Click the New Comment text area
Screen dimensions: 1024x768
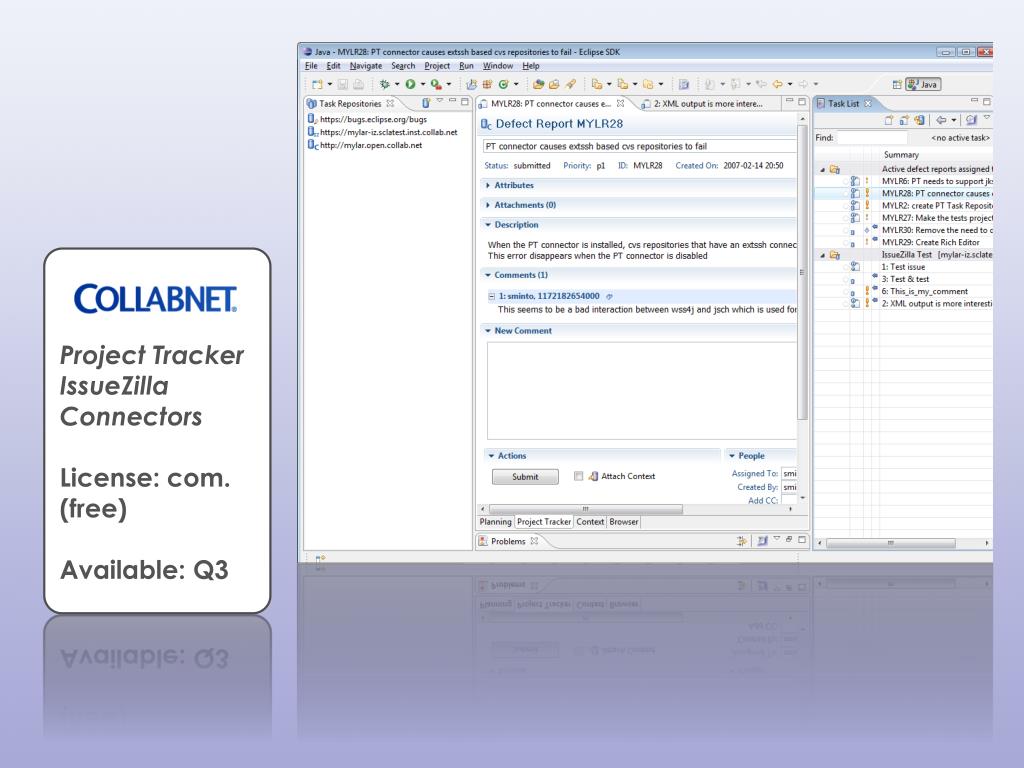point(641,391)
